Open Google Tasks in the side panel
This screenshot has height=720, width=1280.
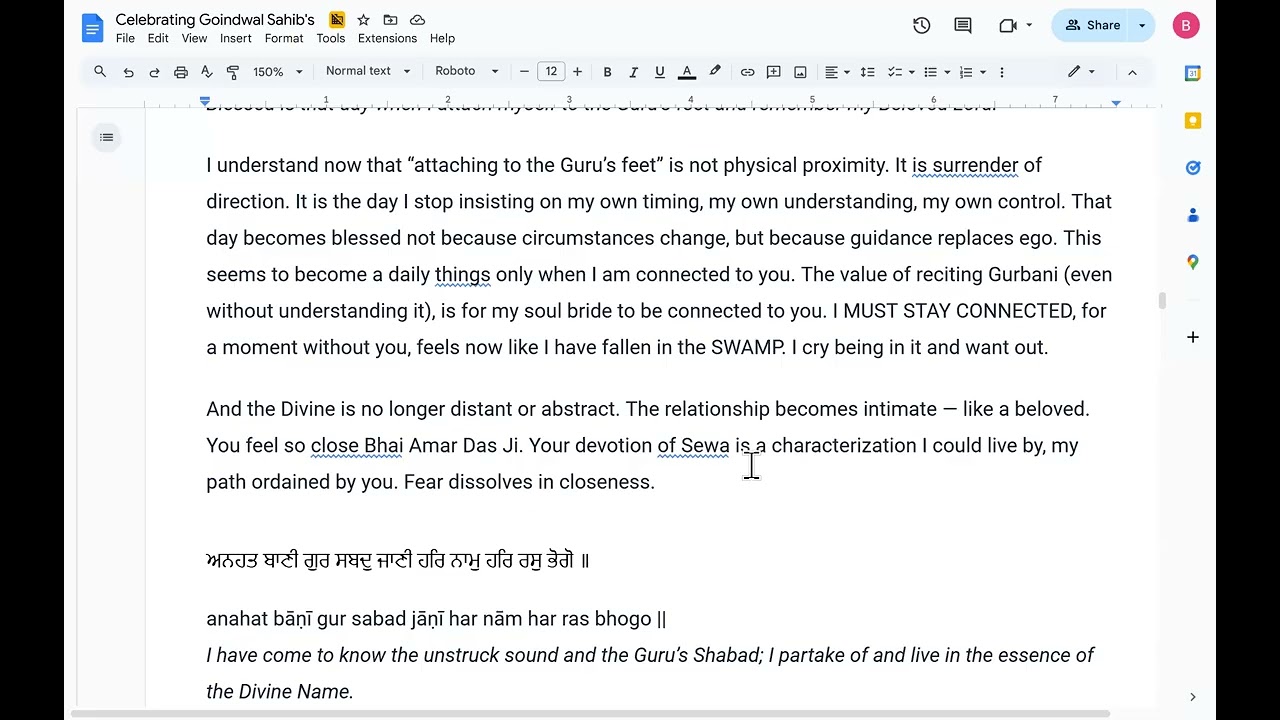tap(1193, 168)
